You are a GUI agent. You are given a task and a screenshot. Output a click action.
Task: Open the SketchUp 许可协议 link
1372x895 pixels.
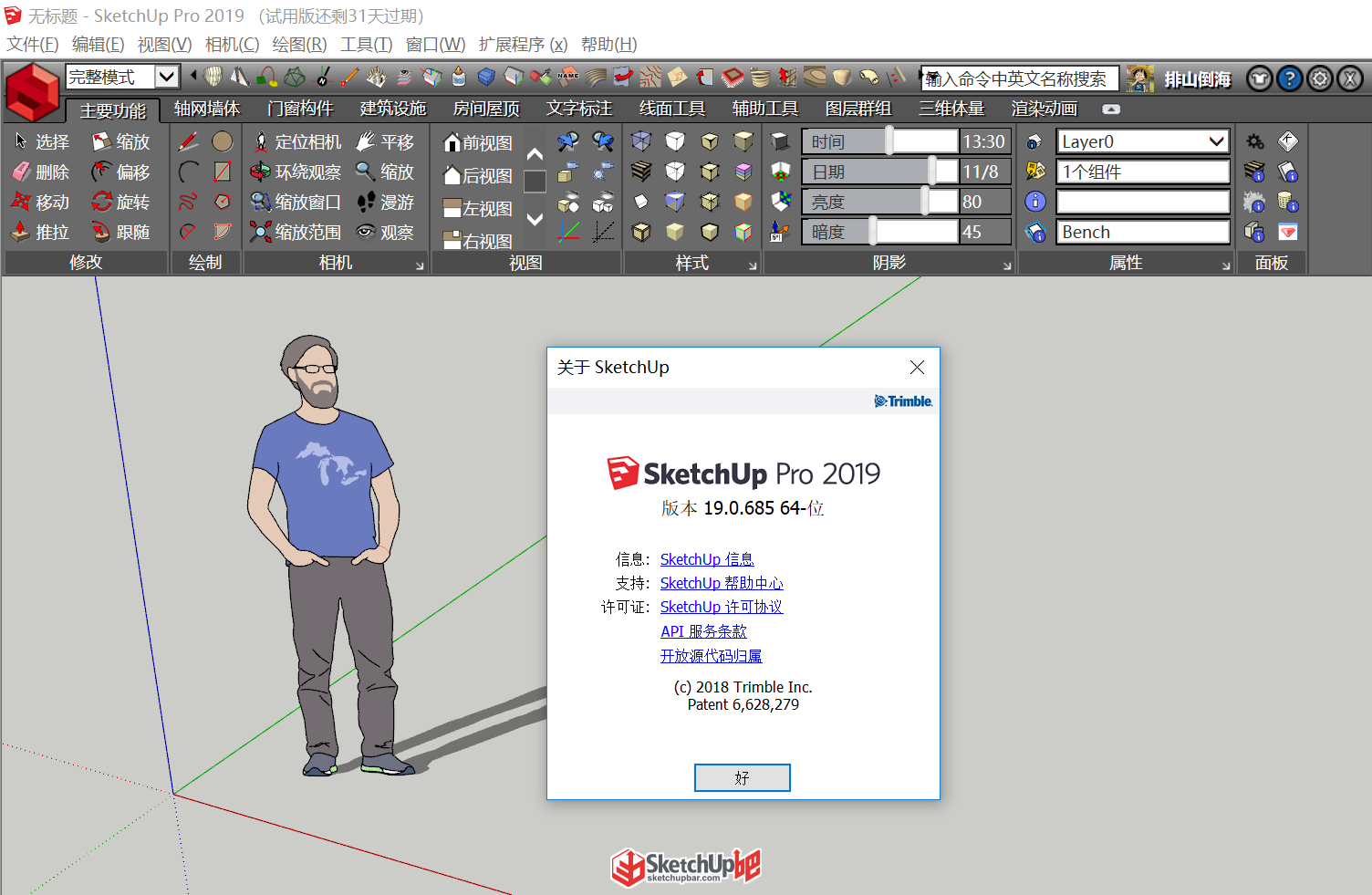722,607
